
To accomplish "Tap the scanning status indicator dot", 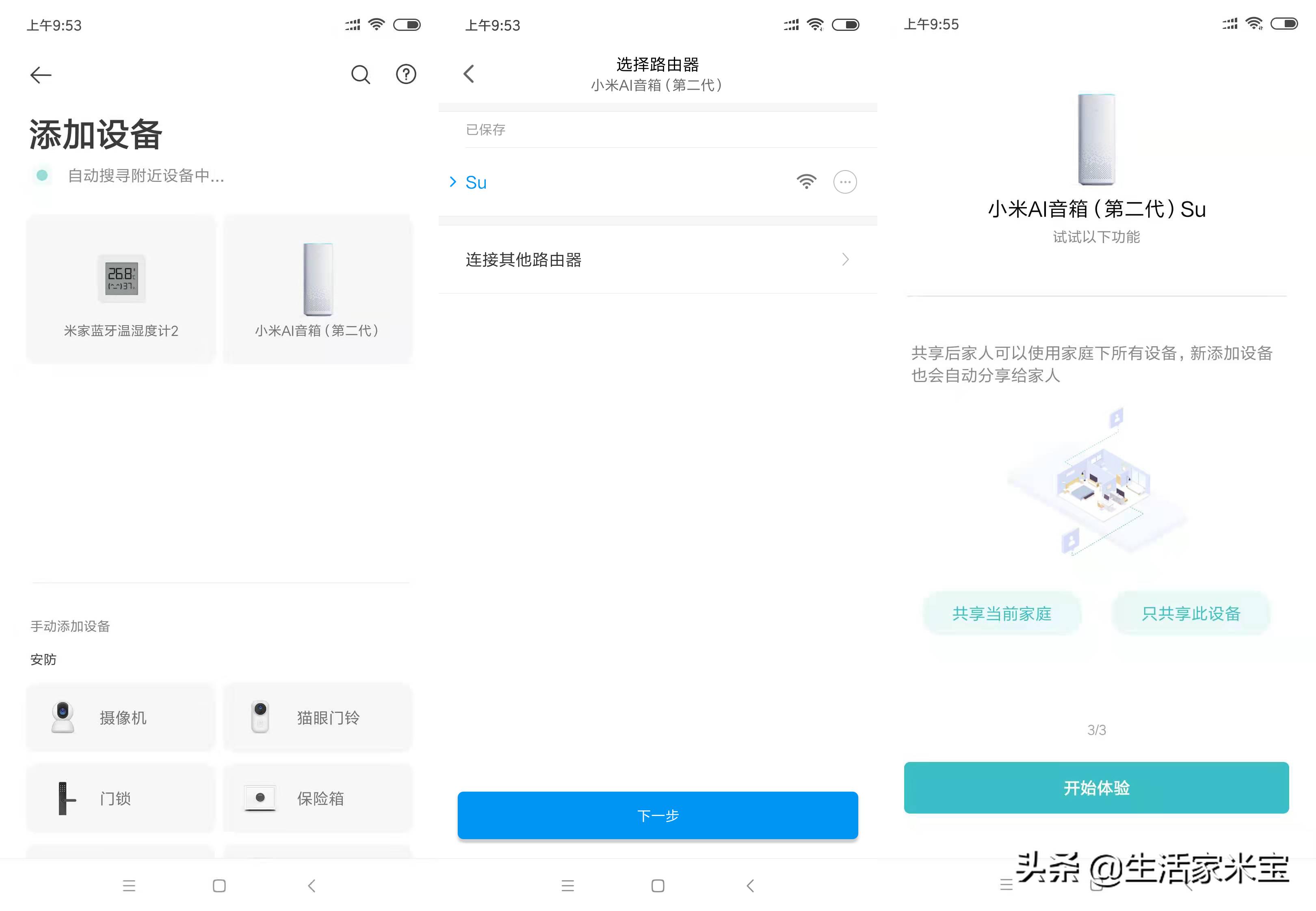I will 42,176.
